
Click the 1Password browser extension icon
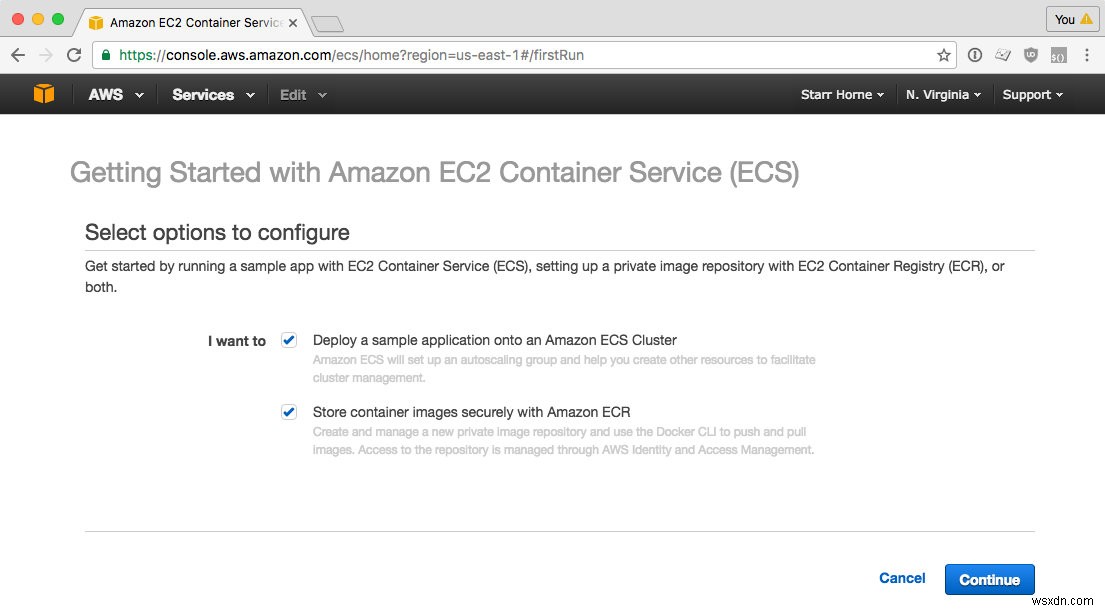(x=975, y=55)
